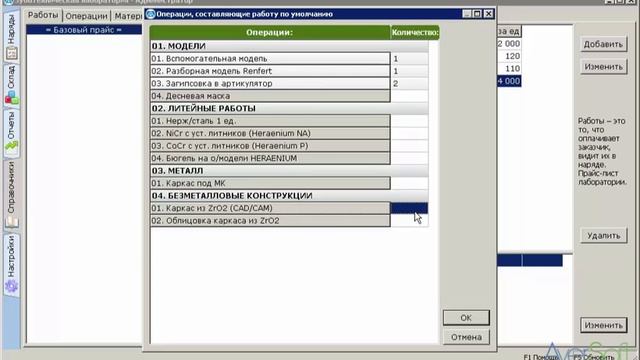Open the Отчеты sidebar section
Viewport: 640px width, 360px height.
(11, 133)
